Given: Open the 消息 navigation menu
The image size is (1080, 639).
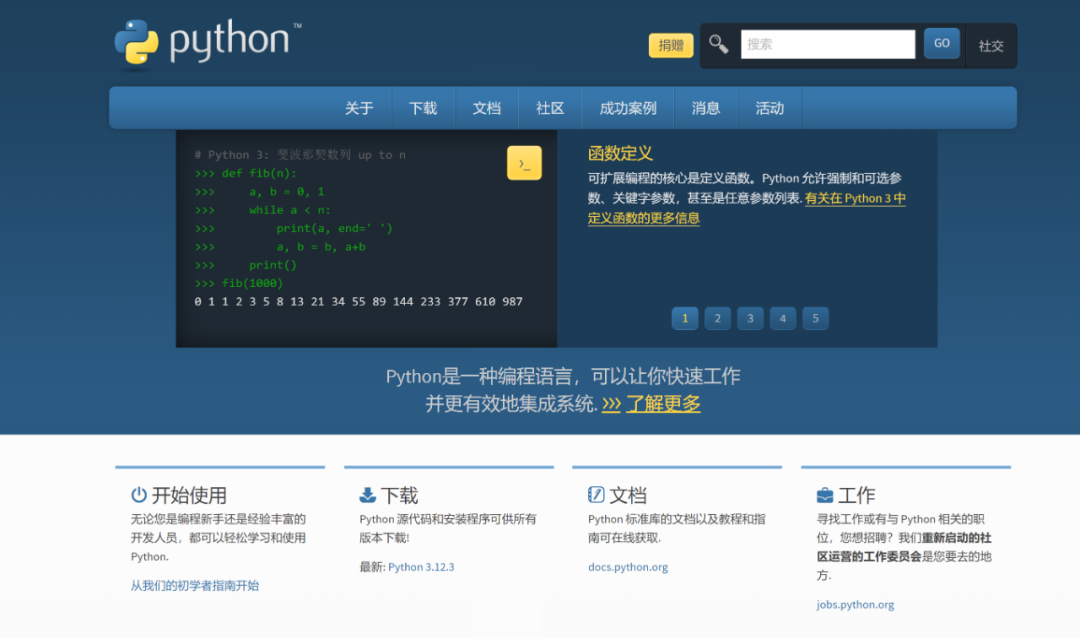Looking at the screenshot, I should pos(705,108).
